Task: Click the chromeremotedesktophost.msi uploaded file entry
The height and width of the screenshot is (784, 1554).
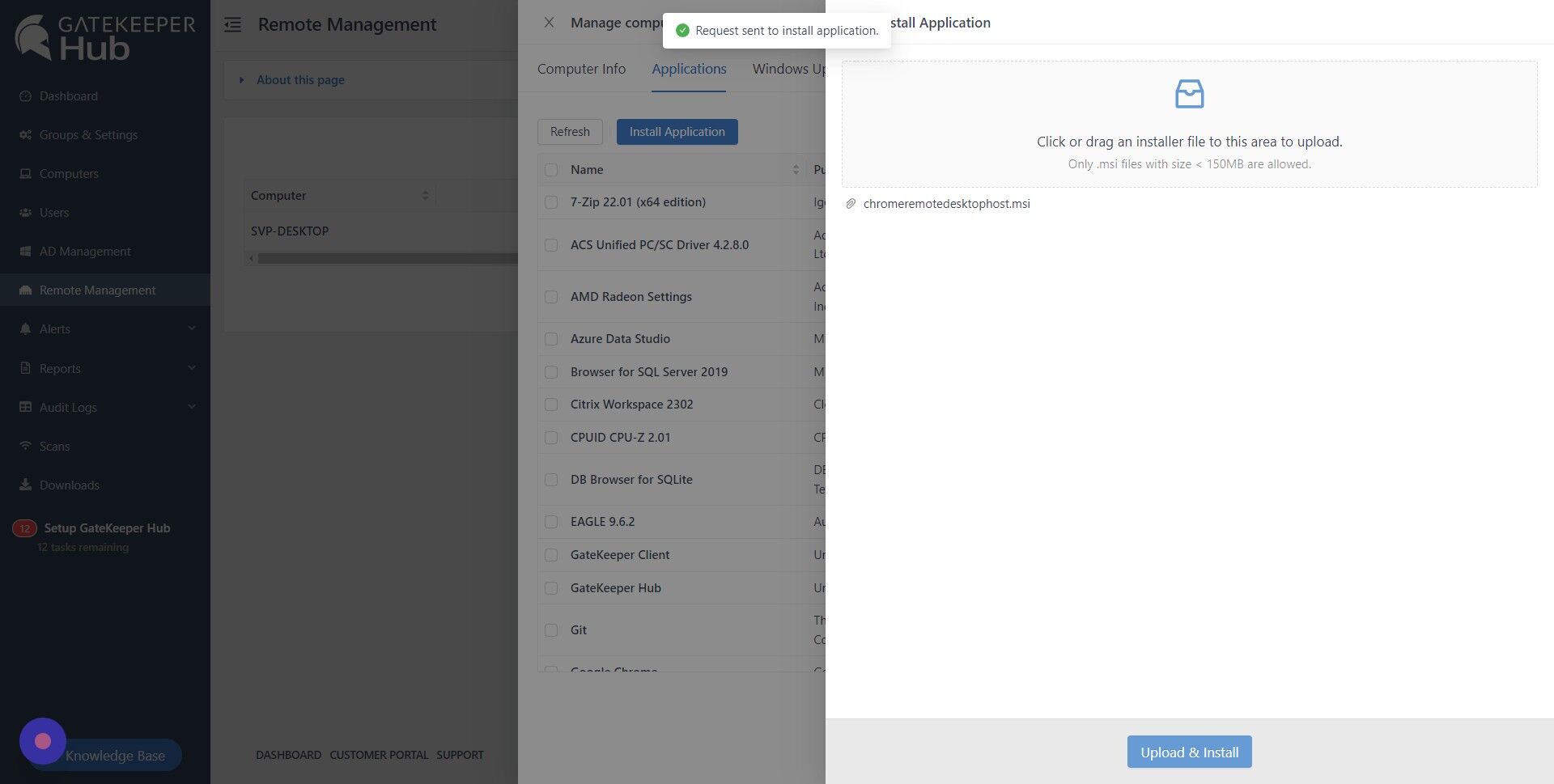Action: coord(946,204)
